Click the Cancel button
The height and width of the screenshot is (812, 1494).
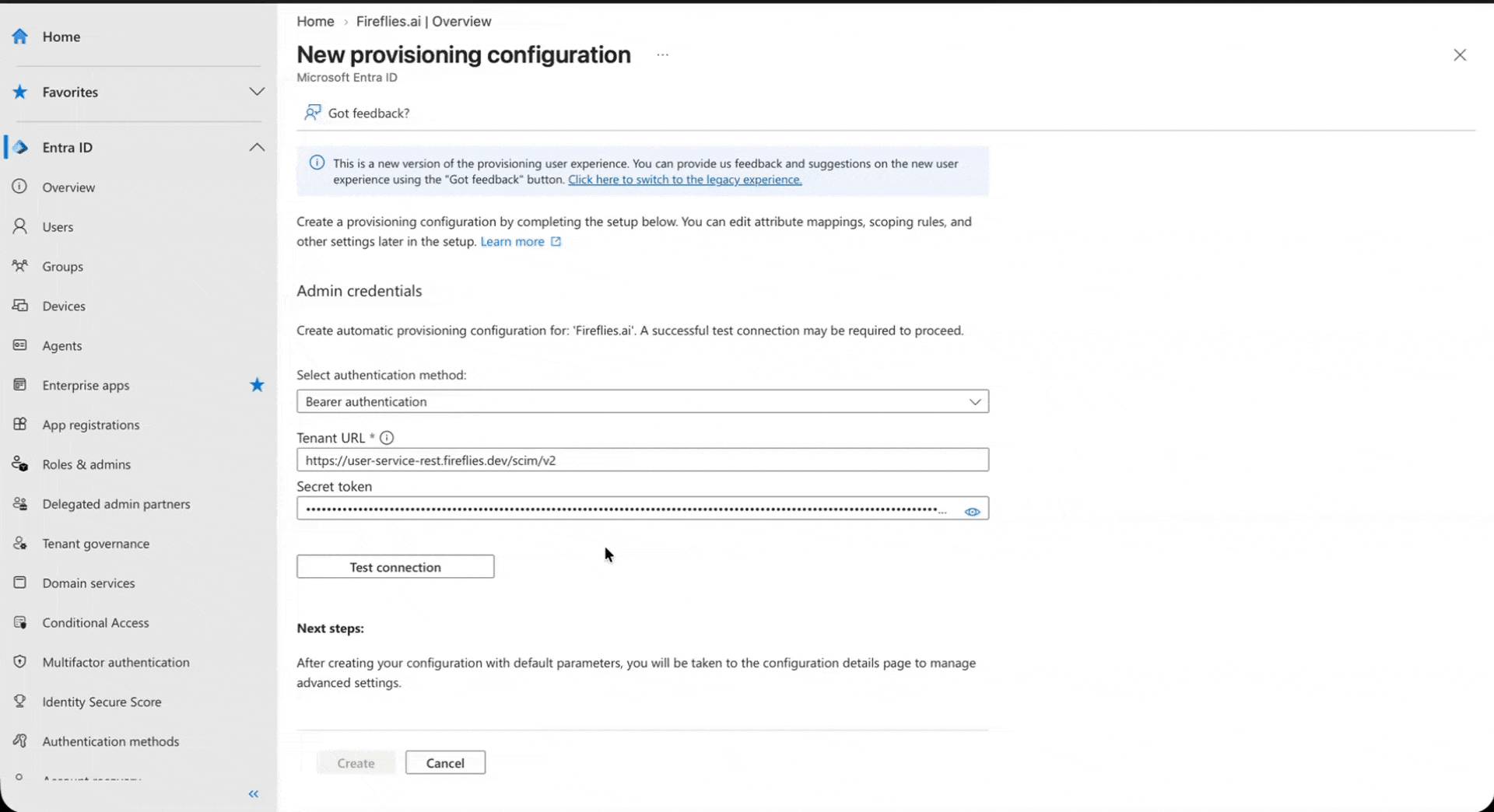(445, 762)
